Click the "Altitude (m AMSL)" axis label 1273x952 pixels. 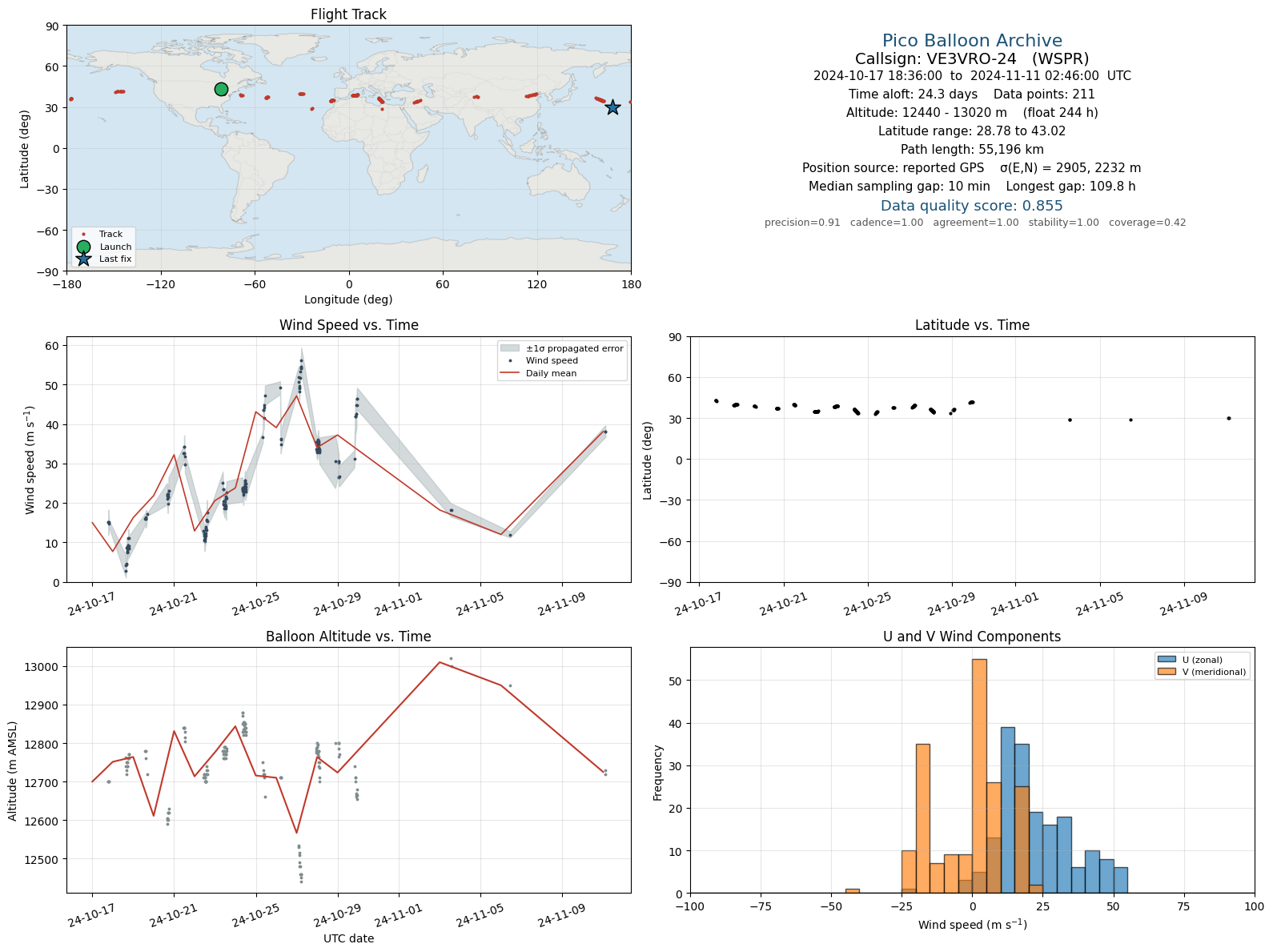(x=13, y=770)
